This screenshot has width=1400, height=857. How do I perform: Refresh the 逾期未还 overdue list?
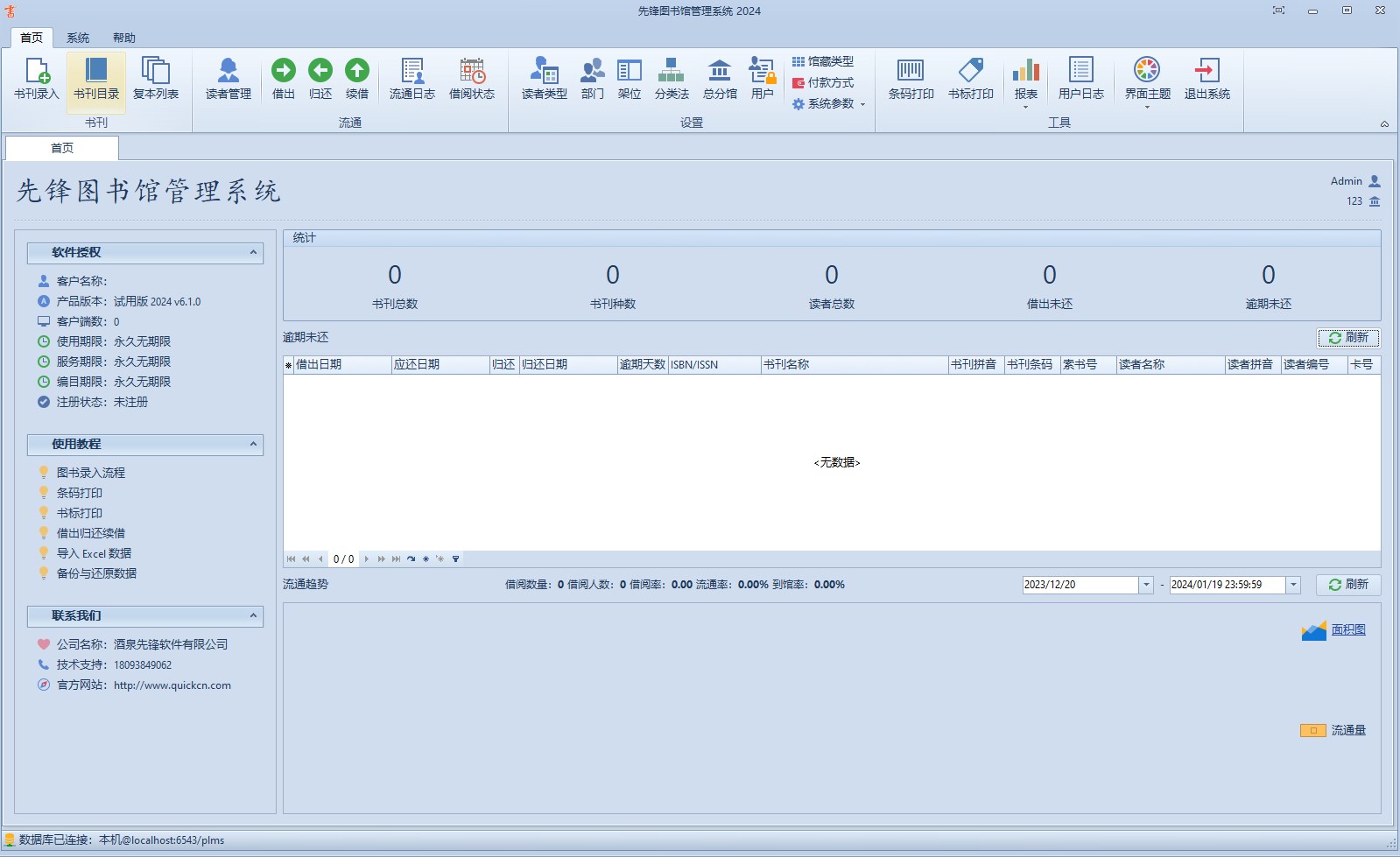pos(1348,338)
